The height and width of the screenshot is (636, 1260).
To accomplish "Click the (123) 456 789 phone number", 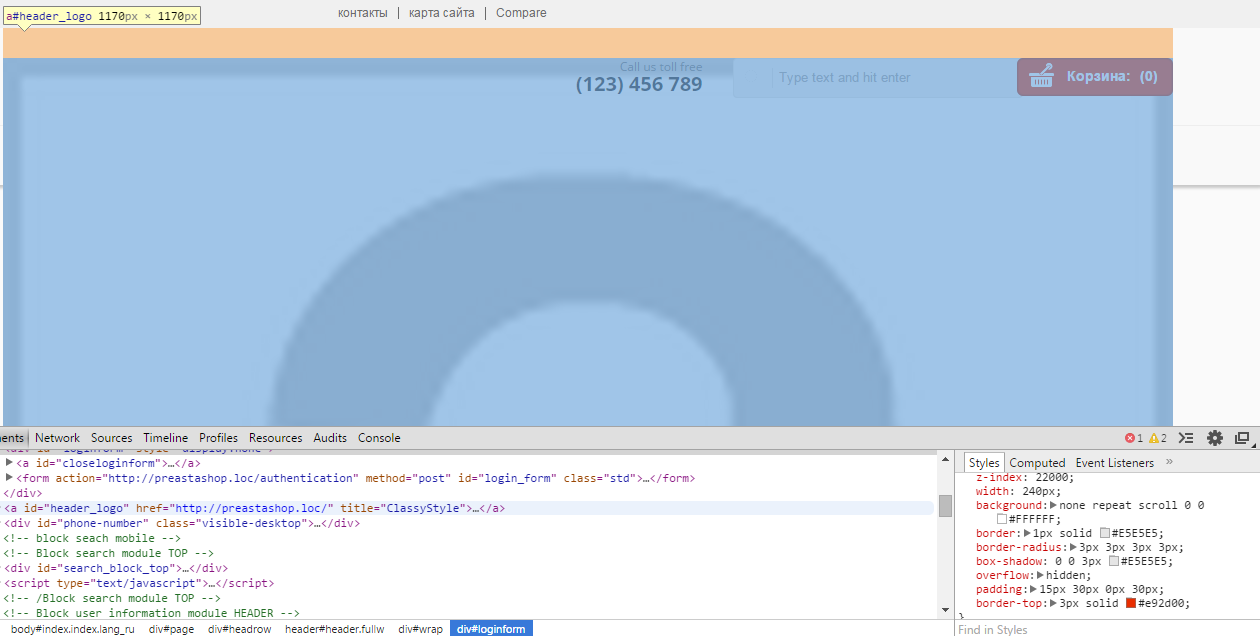I will (639, 85).
